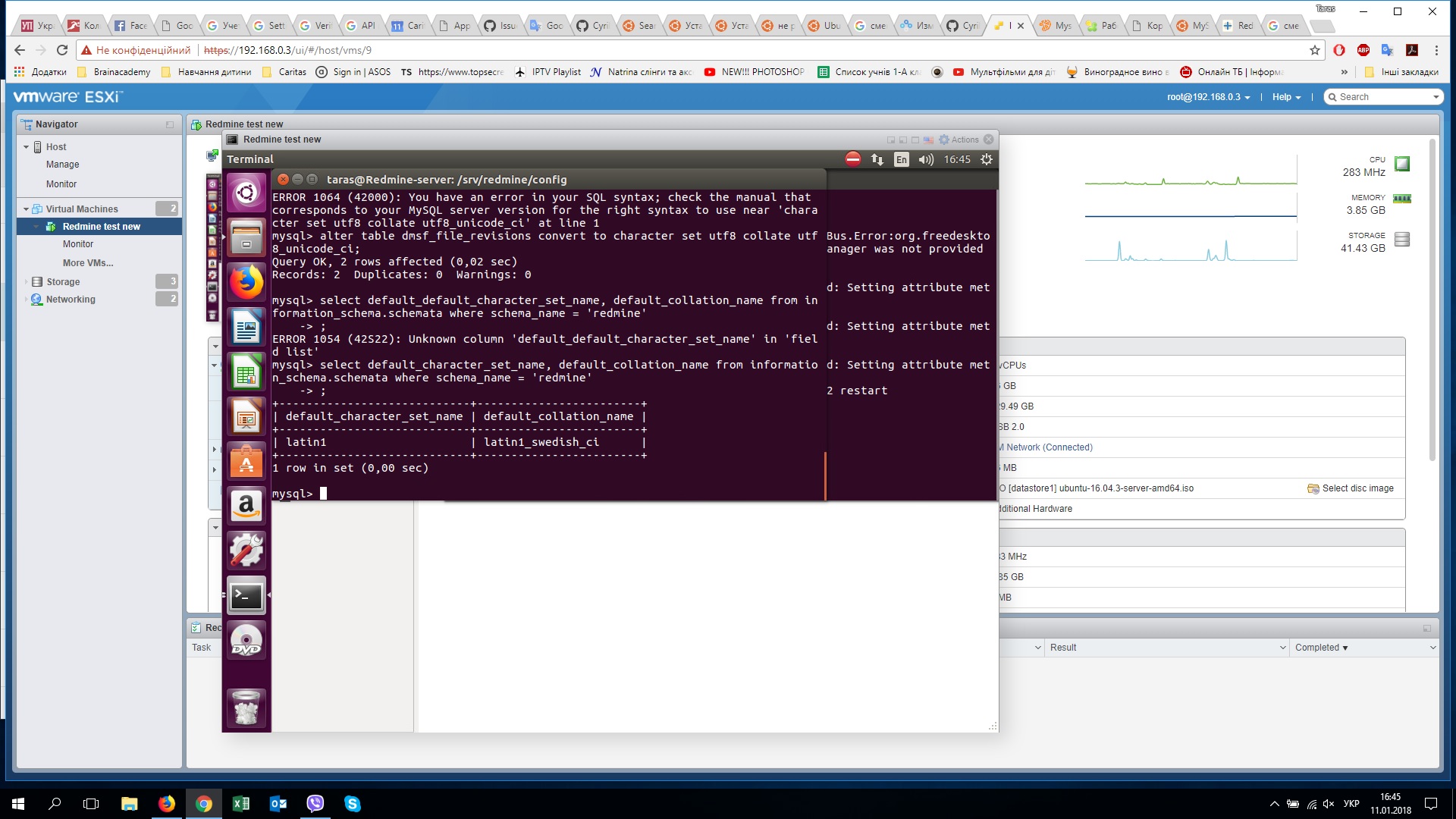Click the volume icon in Ubuntu's top panel
The width and height of the screenshot is (1456, 819).
coord(925,159)
